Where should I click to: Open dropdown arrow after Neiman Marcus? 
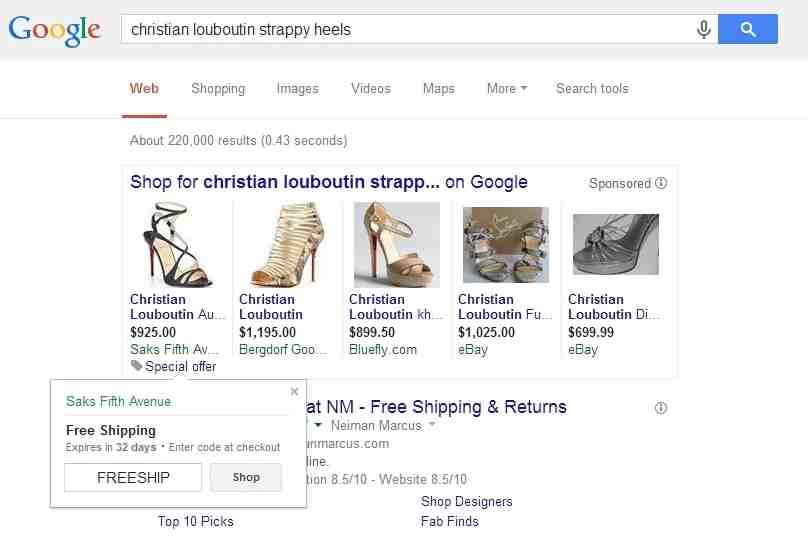coord(432,425)
